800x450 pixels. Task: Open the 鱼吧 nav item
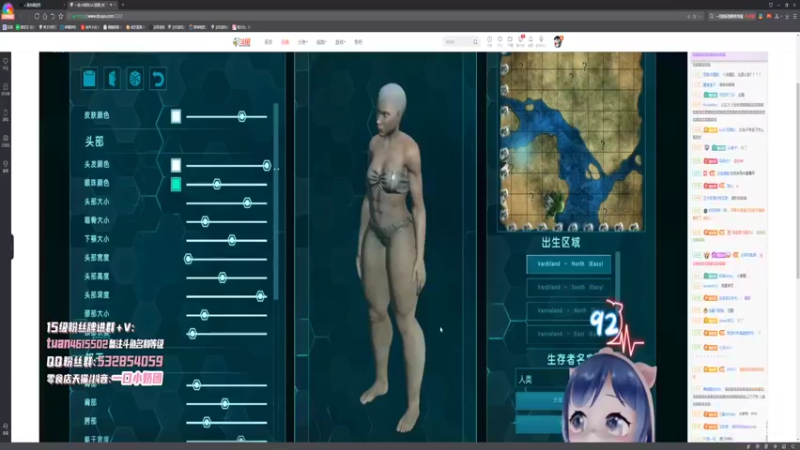pyautogui.click(x=358, y=42)
